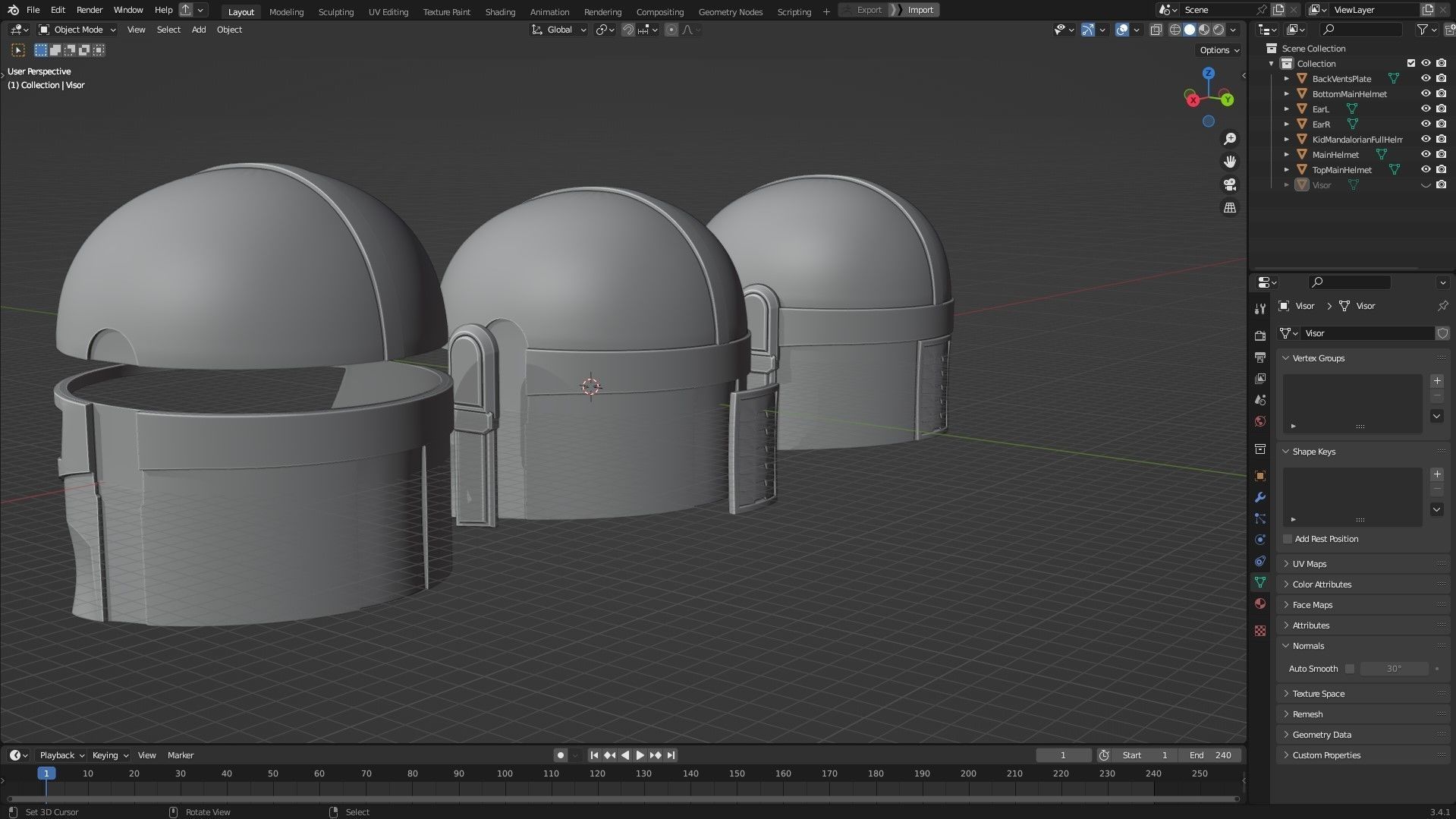Expand the BackVentsPlate tree item
The width and height of the screenshot is (1456, 819).
click(x=1287, y=78)
